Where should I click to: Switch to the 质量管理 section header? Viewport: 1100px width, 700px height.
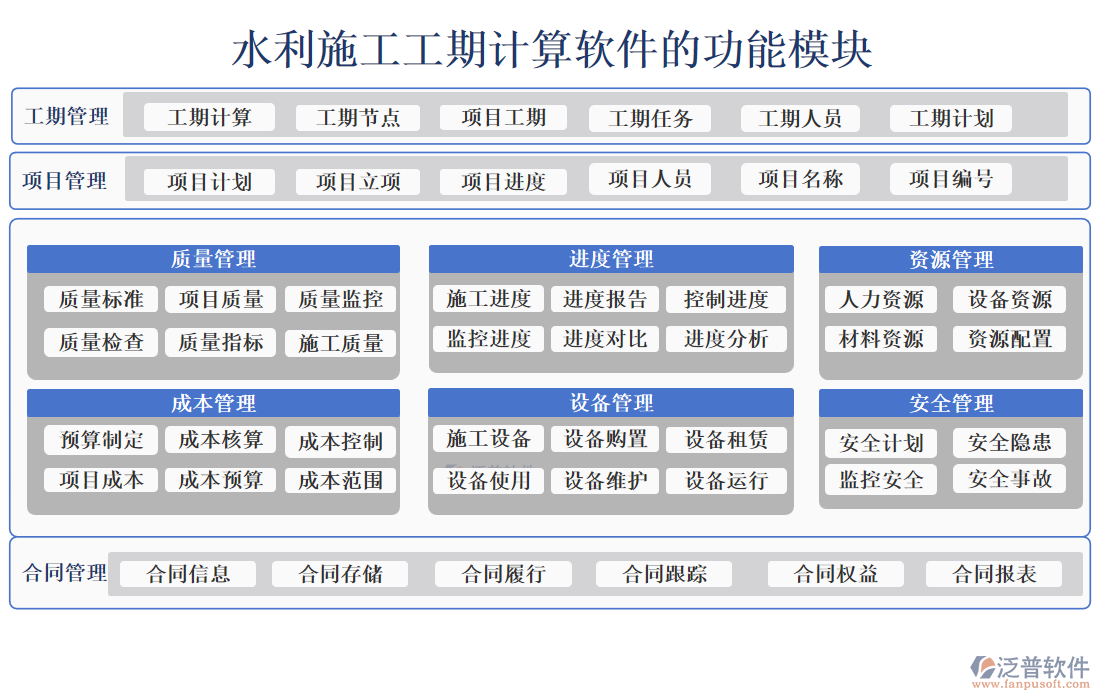pyautogui.click(x=213, y=258)
